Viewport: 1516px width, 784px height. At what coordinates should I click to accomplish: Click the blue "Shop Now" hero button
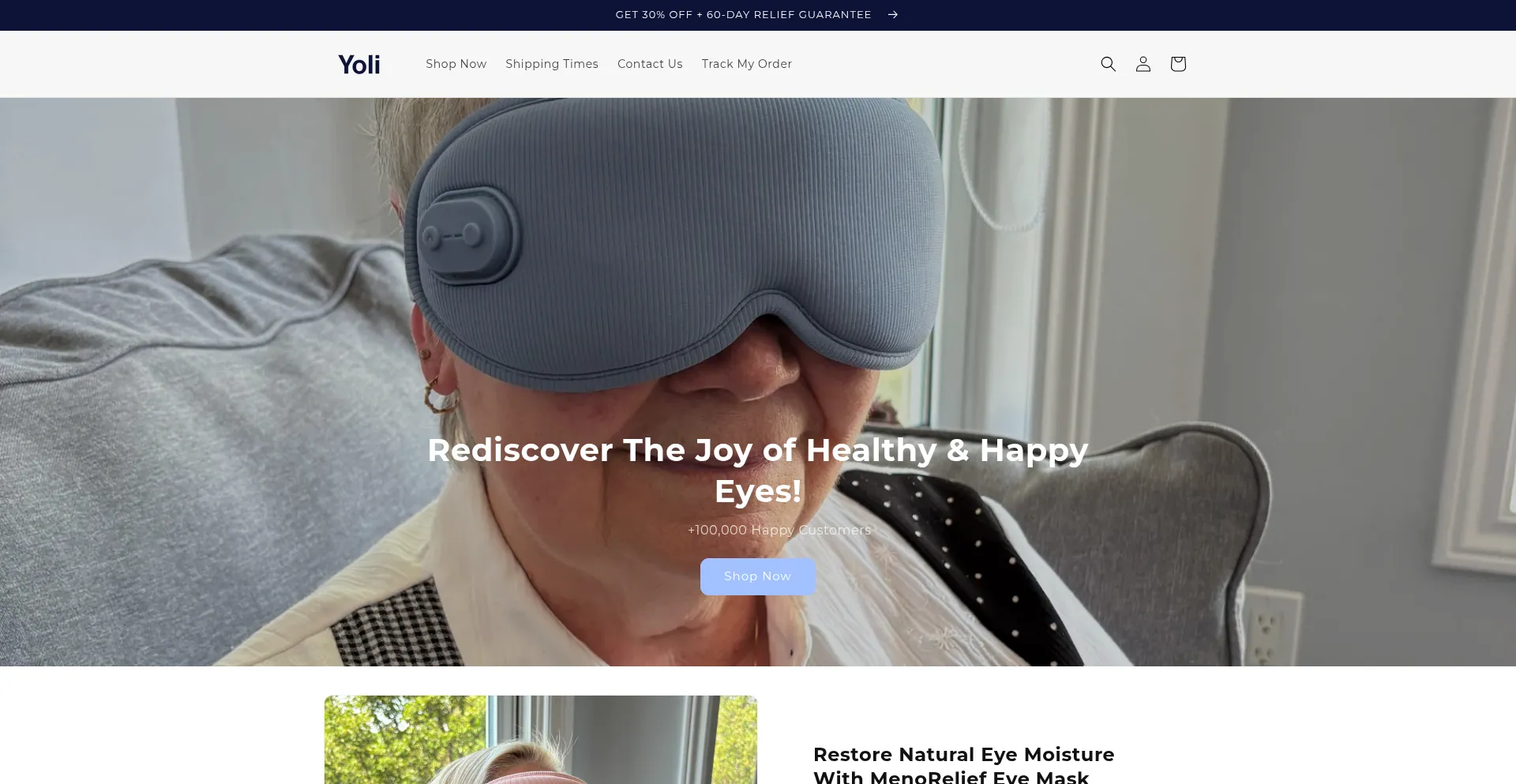point(757,576)
